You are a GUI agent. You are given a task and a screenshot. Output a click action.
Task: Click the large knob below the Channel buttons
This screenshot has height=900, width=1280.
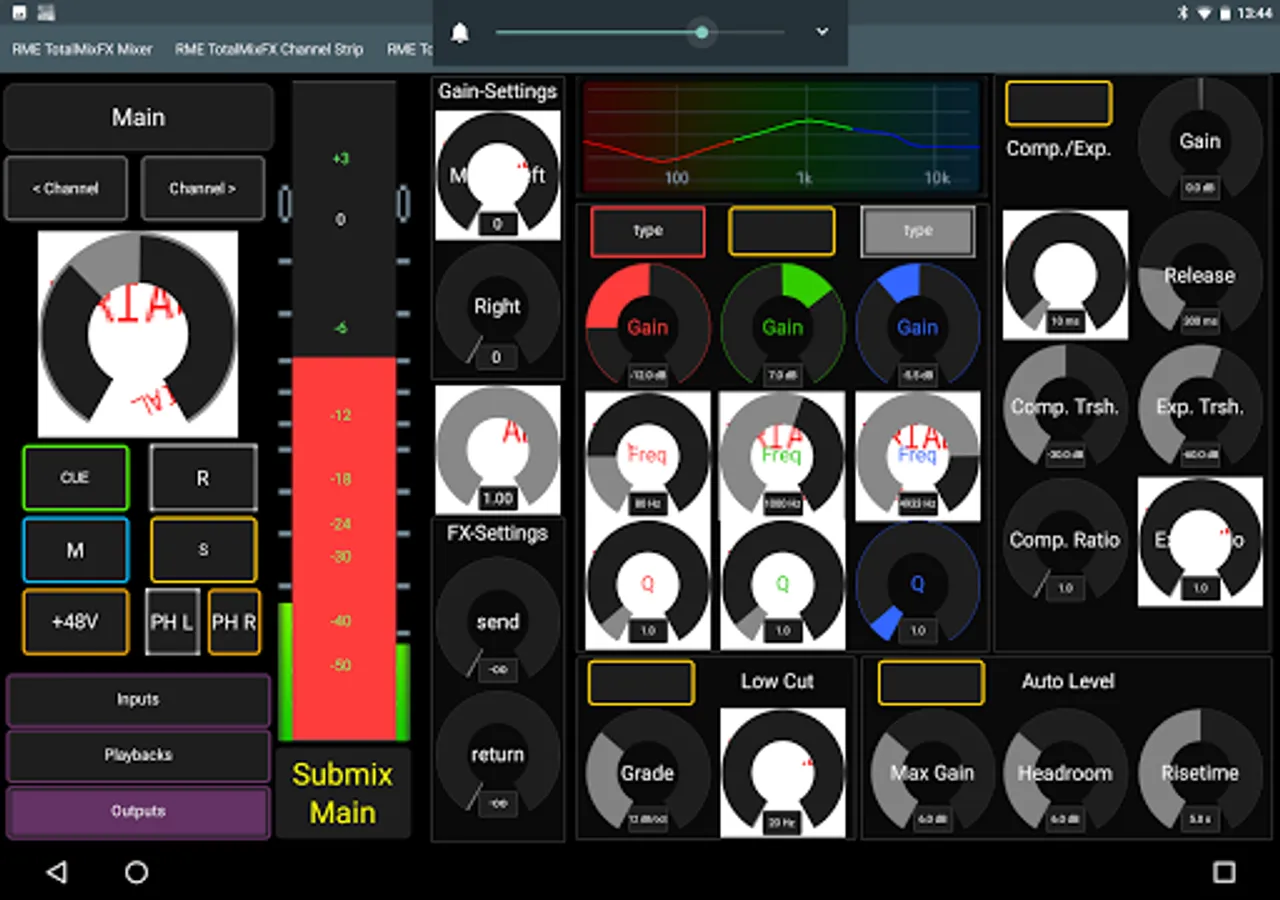coord(138,335)
